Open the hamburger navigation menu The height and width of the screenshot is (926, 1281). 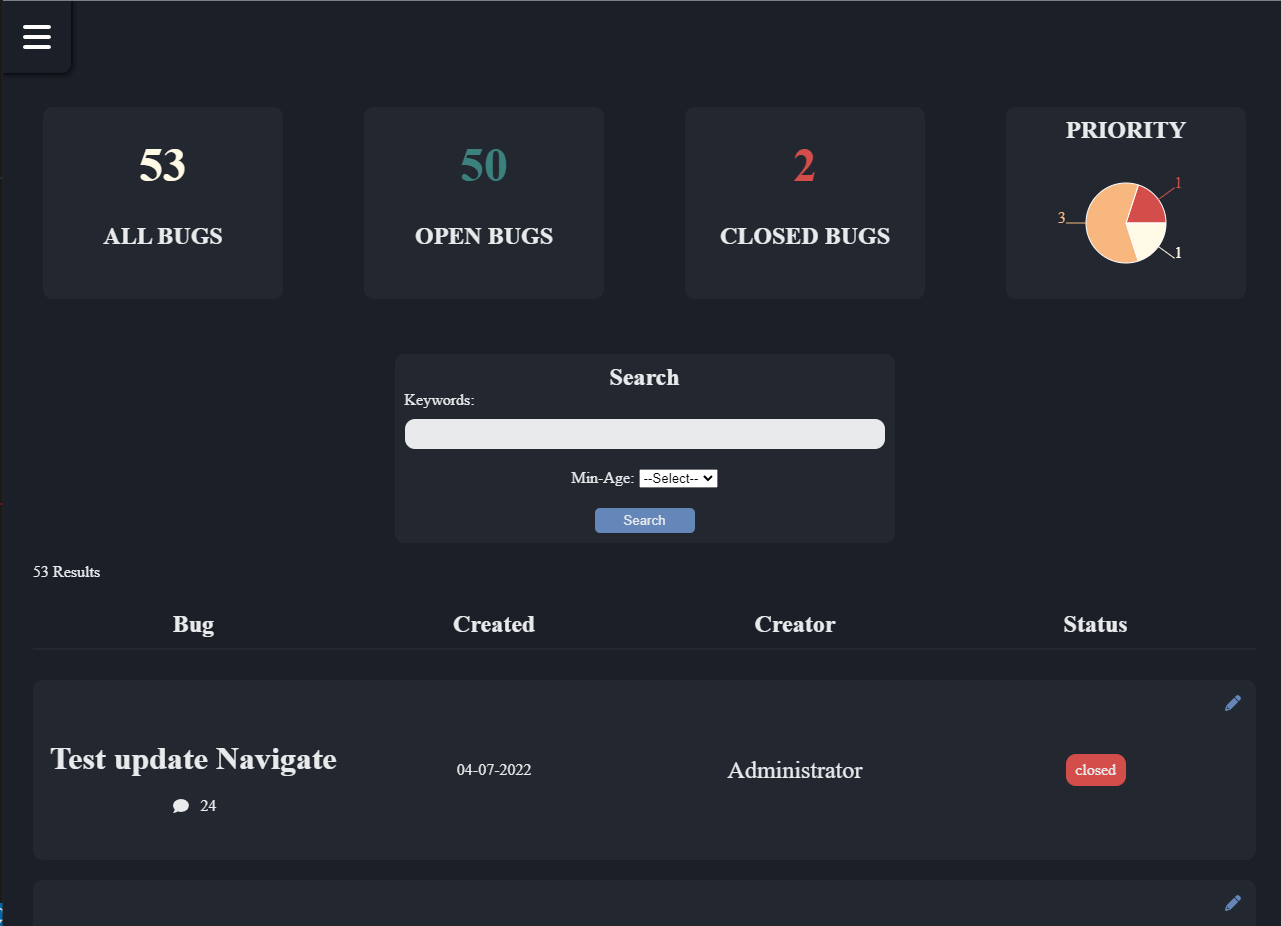[36, 36]
